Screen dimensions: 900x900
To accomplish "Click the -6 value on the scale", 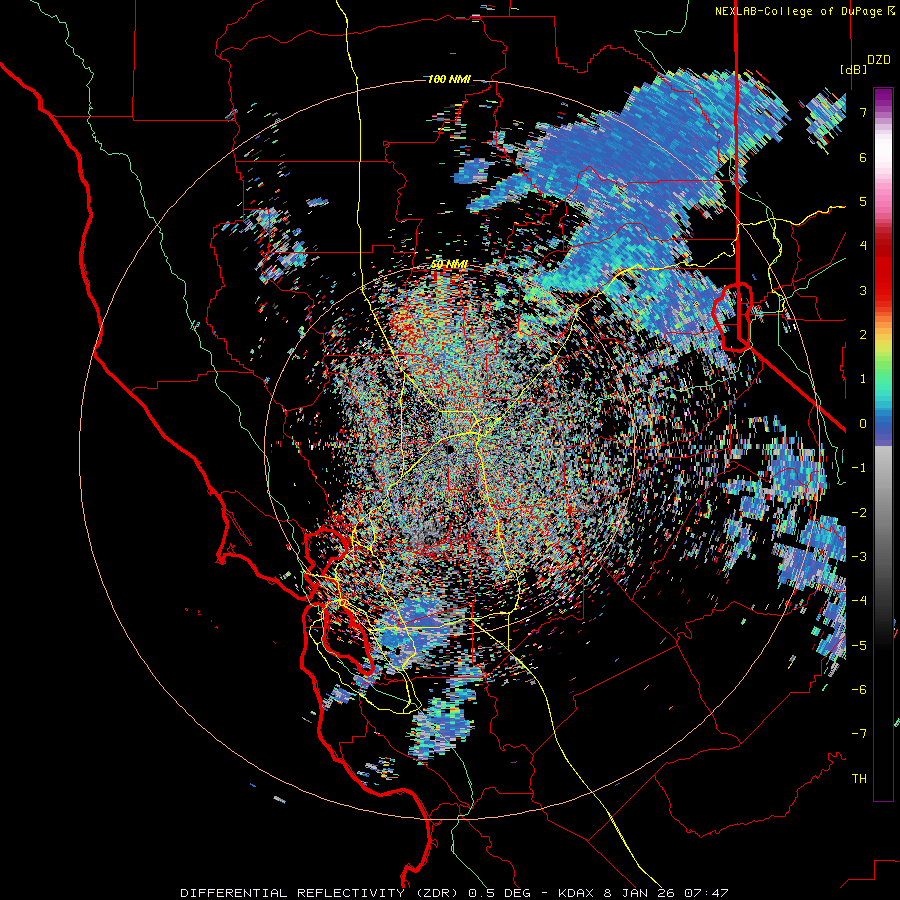I will (x=859, y=690).
